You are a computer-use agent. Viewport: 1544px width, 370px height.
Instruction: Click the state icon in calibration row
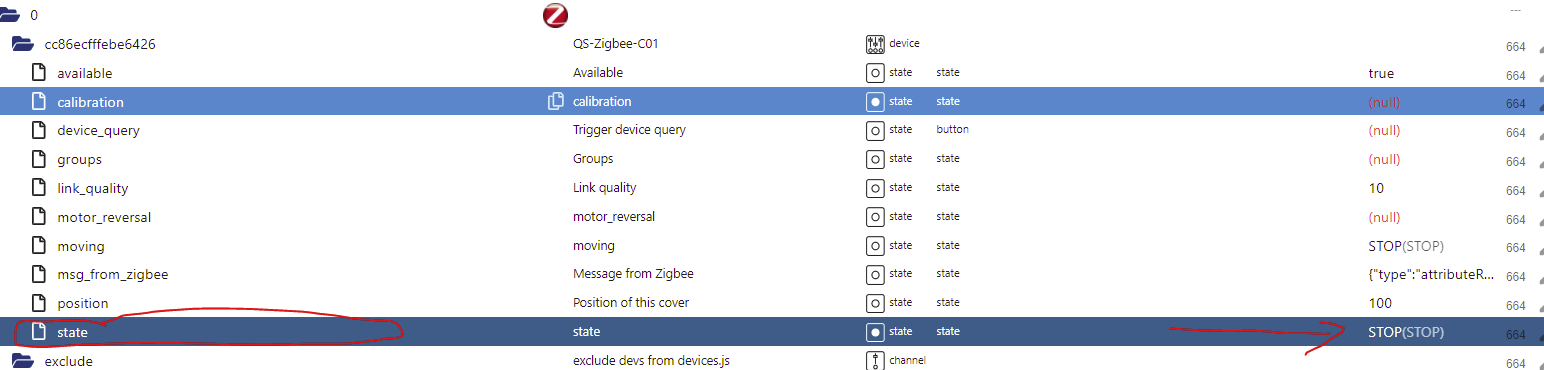pyautogui.click(x=875, y=102)
